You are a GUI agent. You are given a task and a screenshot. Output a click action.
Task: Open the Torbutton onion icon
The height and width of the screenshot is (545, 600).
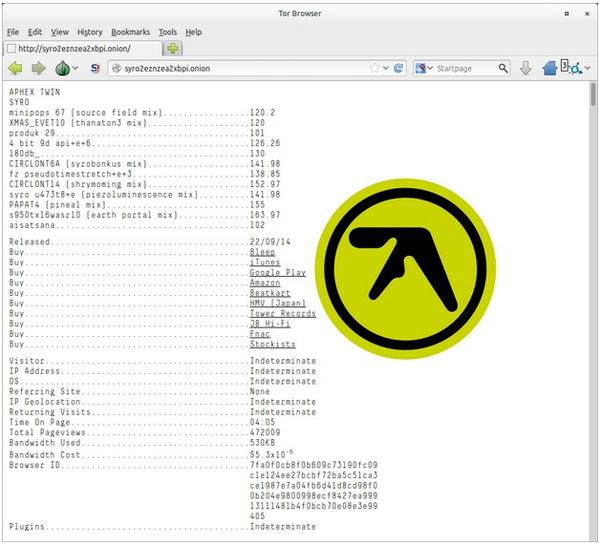click(x=62, y=69)
